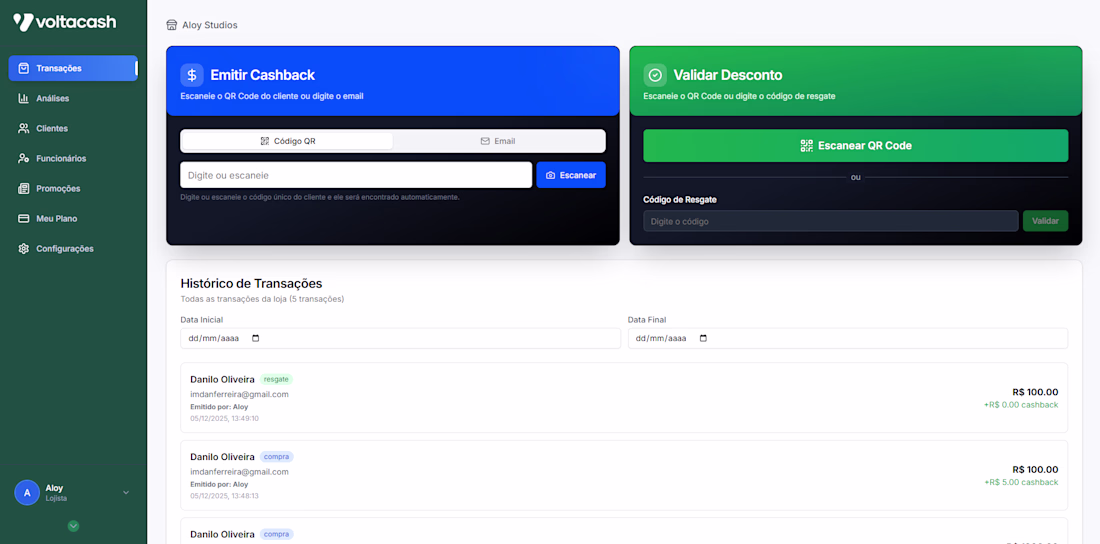Screen dimensions: 1100x544
Task: Click the R$ 0.00 cashback value
Action: point(1021,405)
